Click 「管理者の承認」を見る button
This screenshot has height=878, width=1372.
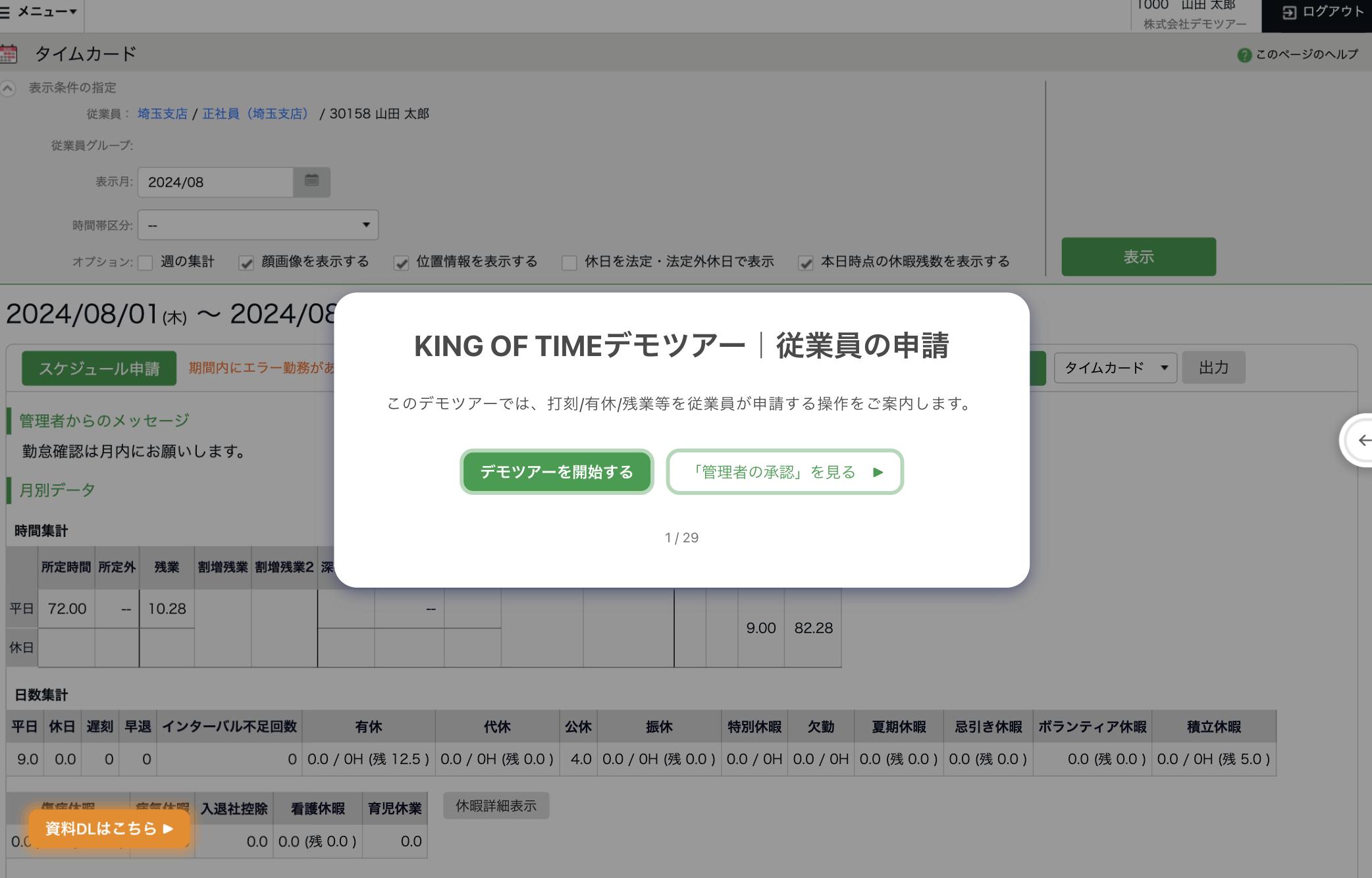tap(785, 472)
